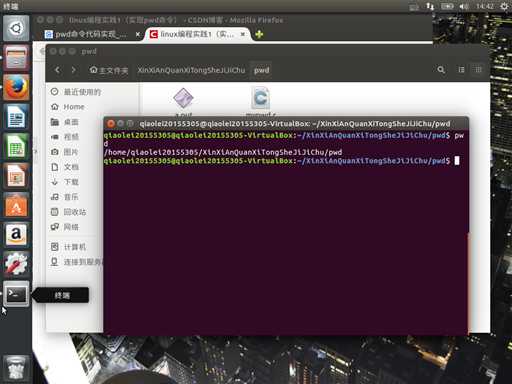Close the Files window named pwd
Viewport: 512px width, 384px height.
53,51
